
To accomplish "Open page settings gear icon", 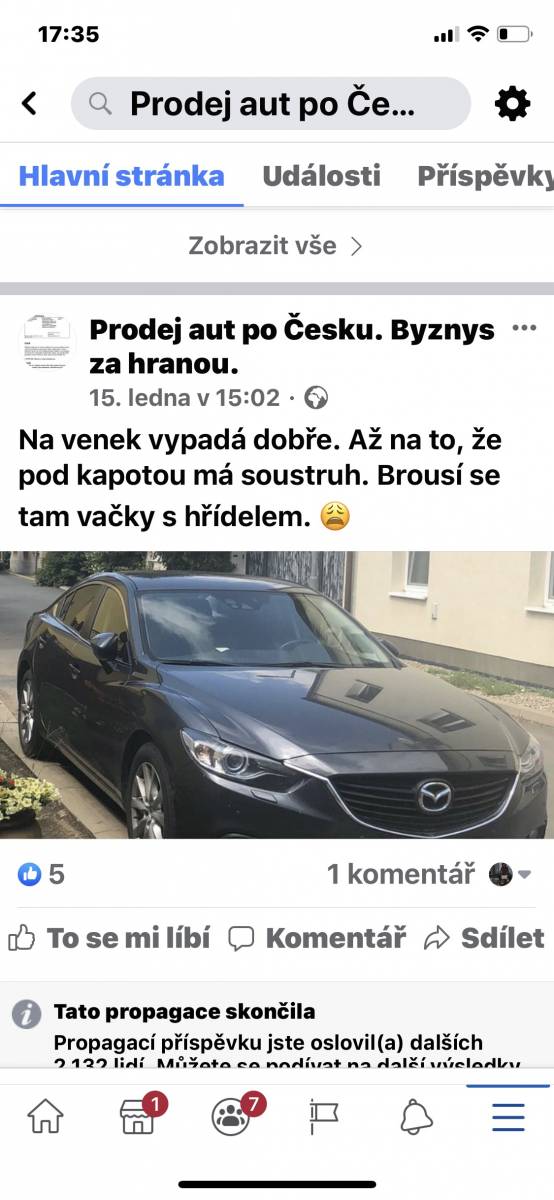I will (512, 103).
